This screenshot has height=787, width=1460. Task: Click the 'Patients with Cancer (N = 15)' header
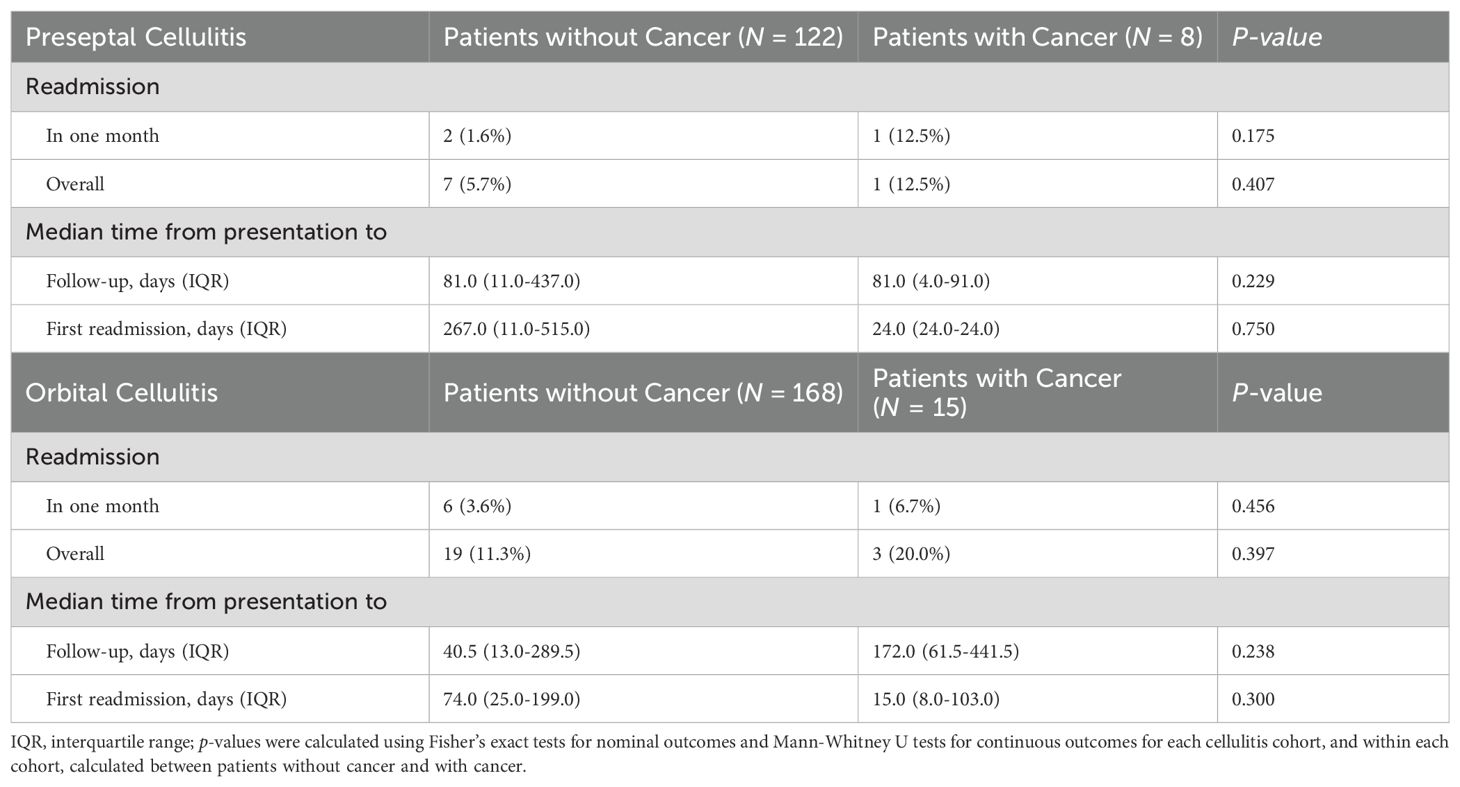pos(997,392)
